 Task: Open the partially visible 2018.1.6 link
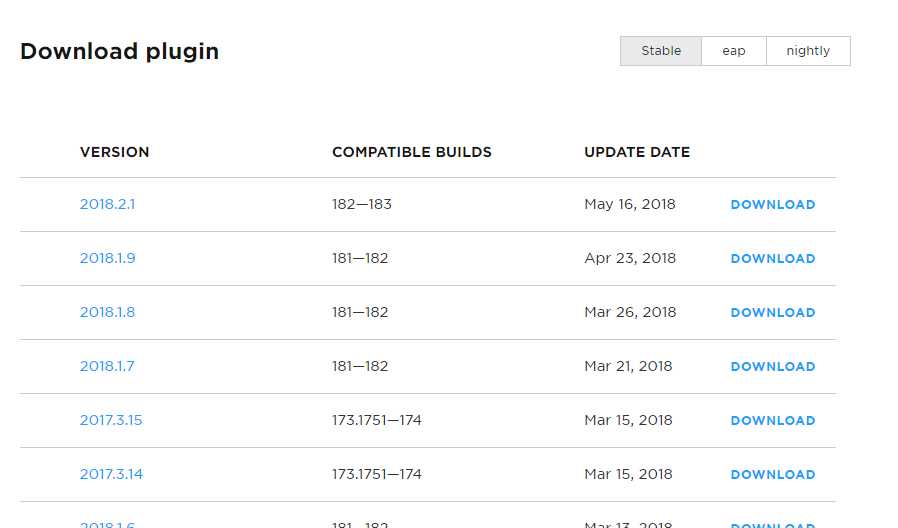click(x=107, y=525)
